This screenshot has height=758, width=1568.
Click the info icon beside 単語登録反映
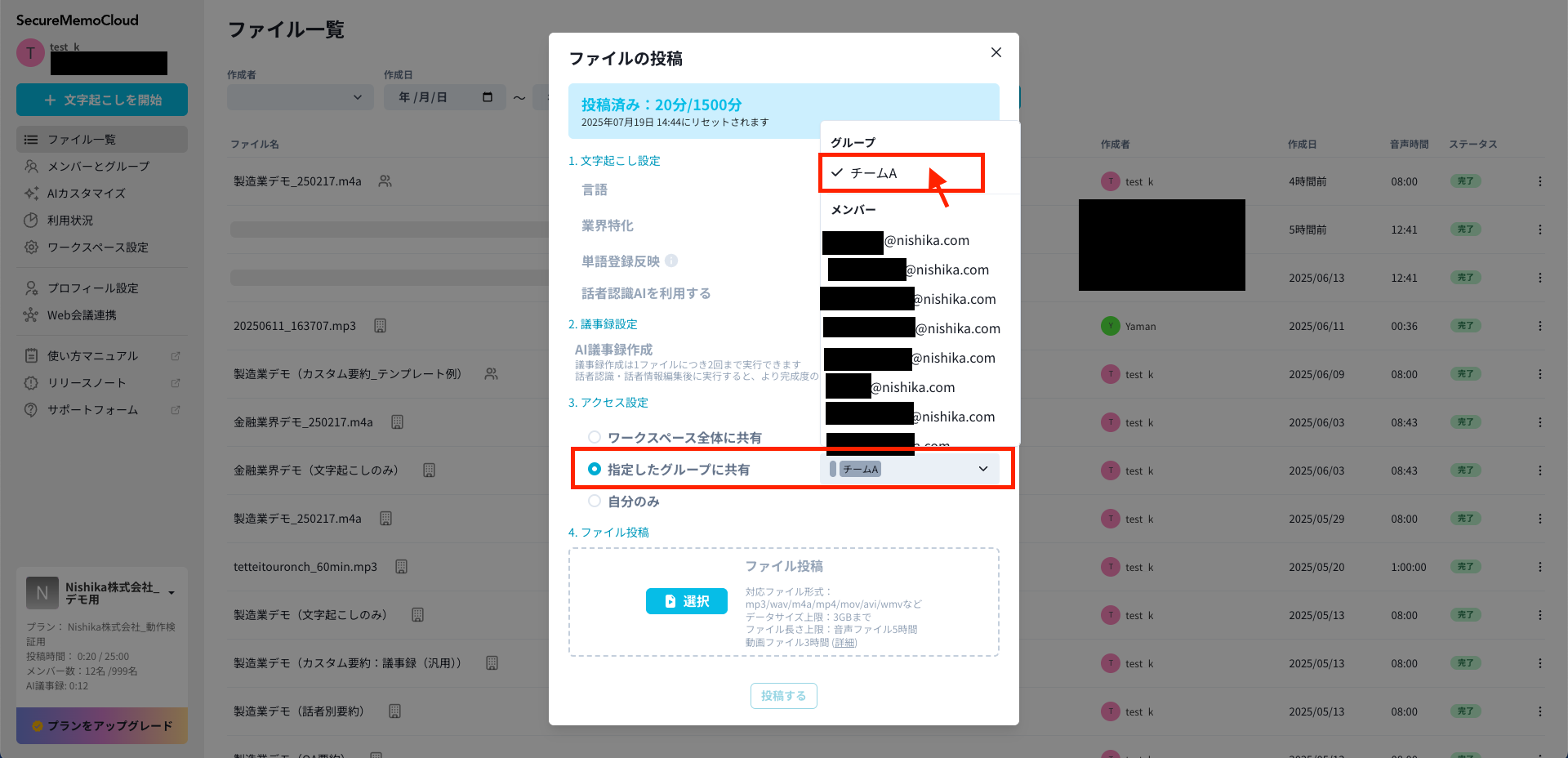[671, 261]
